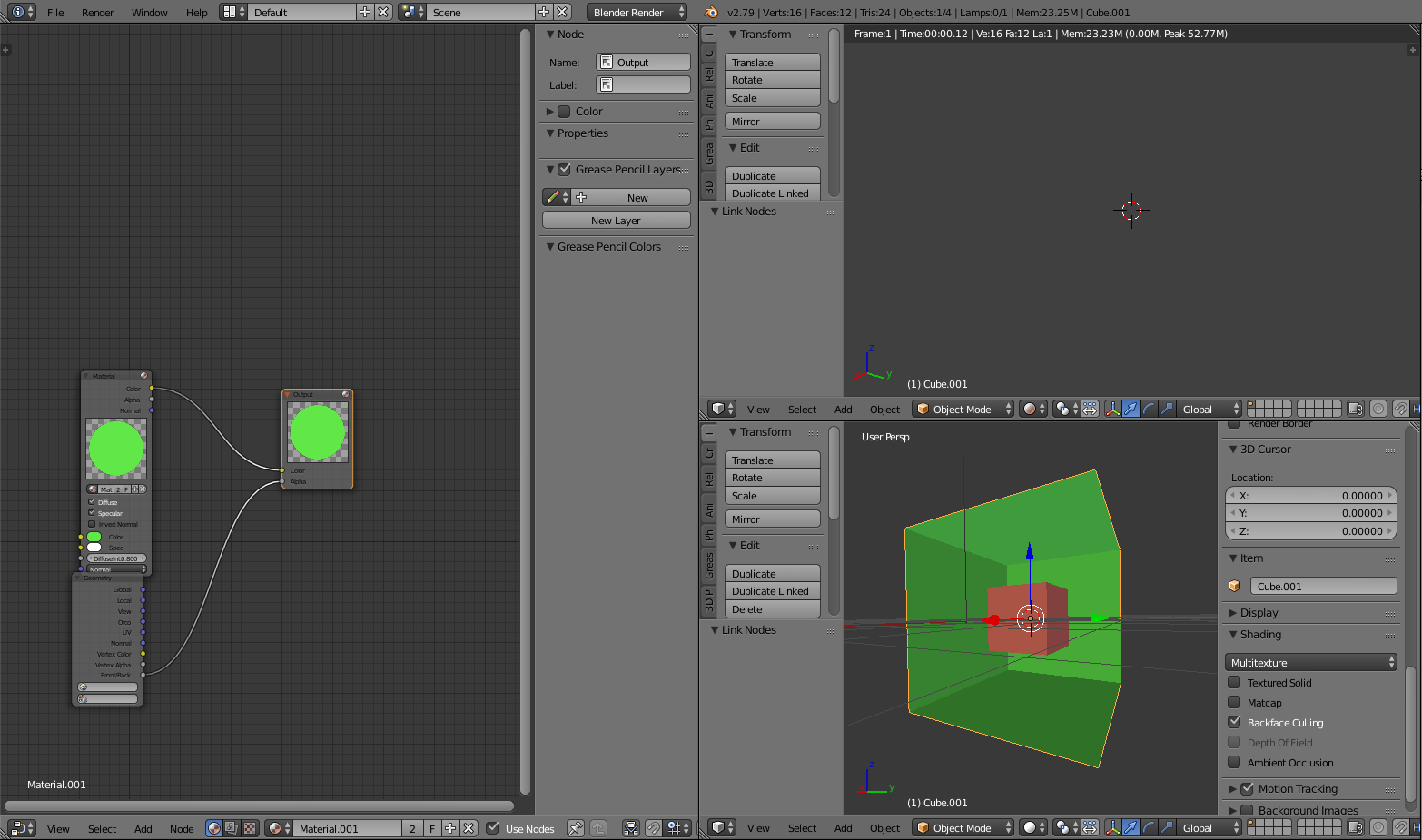Viewport: 1422px width, 840px height.
Task: Select rotate manipulator arc in upper viewport header
Action: [x=1149, y=410]
